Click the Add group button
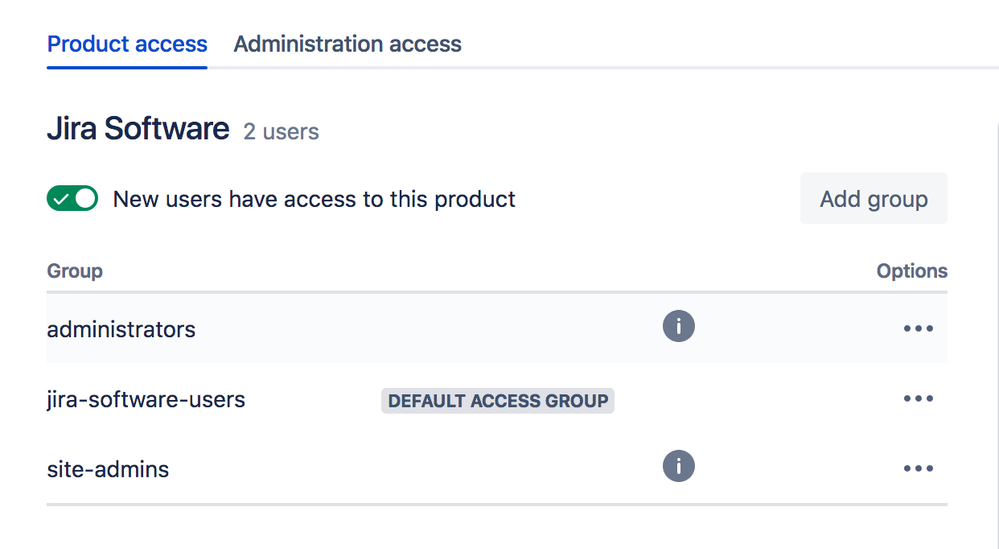This screenshot has width=999, height=549. pos(873,199)
